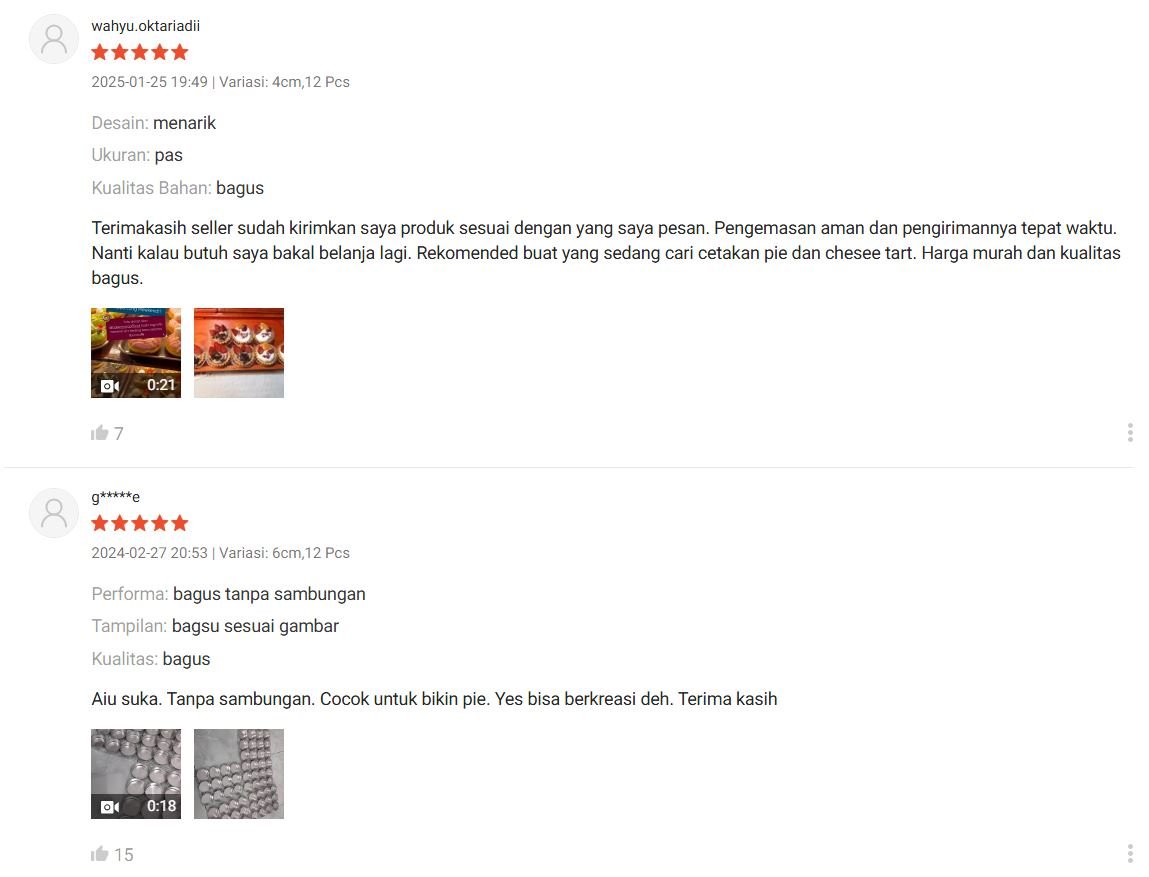Click g*****e's profile avatar icon
This screenshot has height=877, width=1149.
pos(53,513)
